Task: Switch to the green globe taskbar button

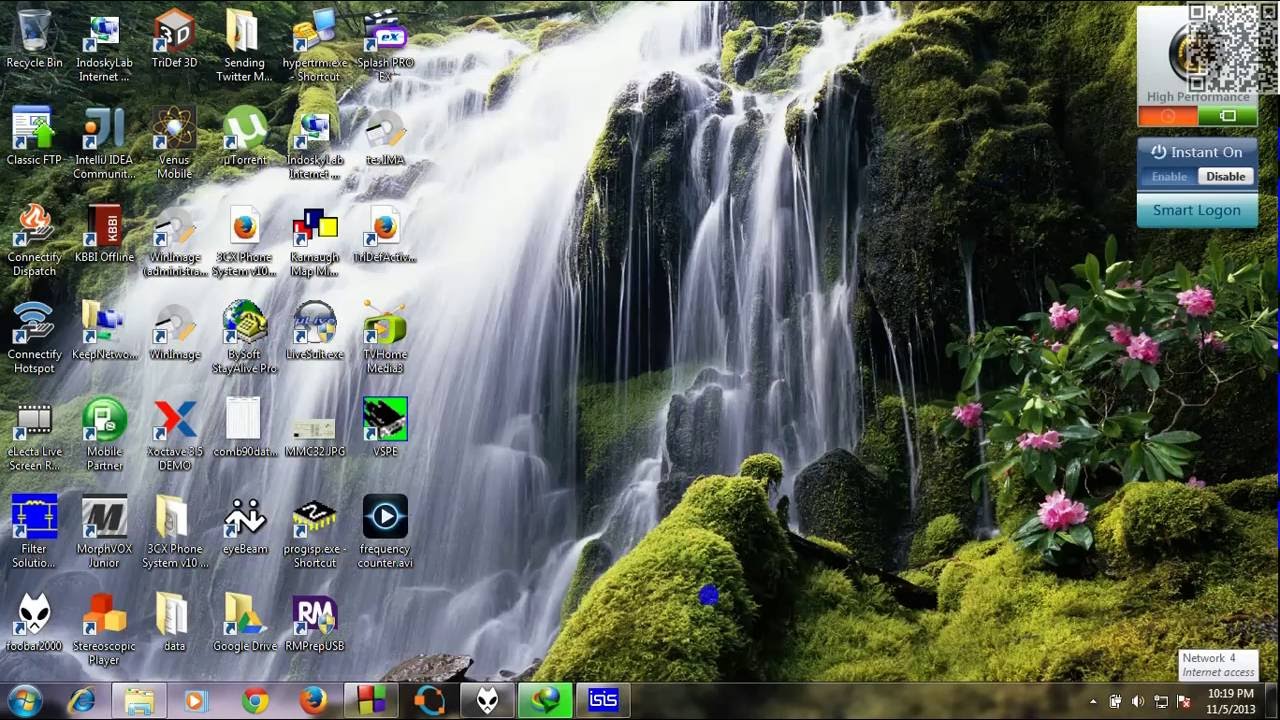Action: (x=545, y=701)
